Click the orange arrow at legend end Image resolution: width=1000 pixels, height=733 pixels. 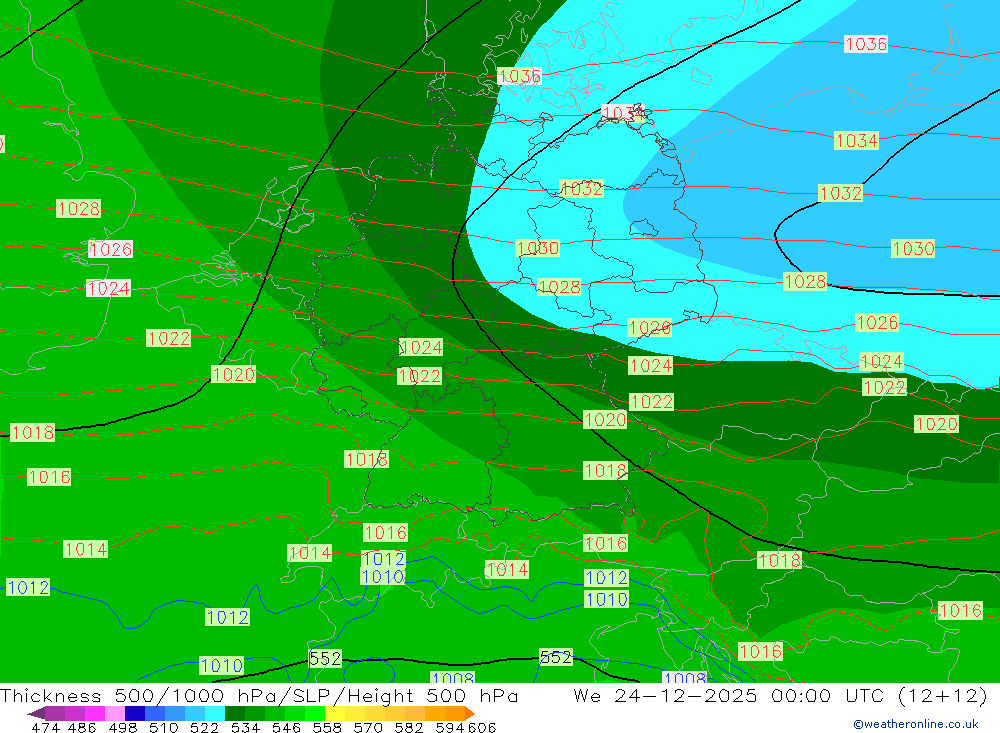click(x=470, y=713)
